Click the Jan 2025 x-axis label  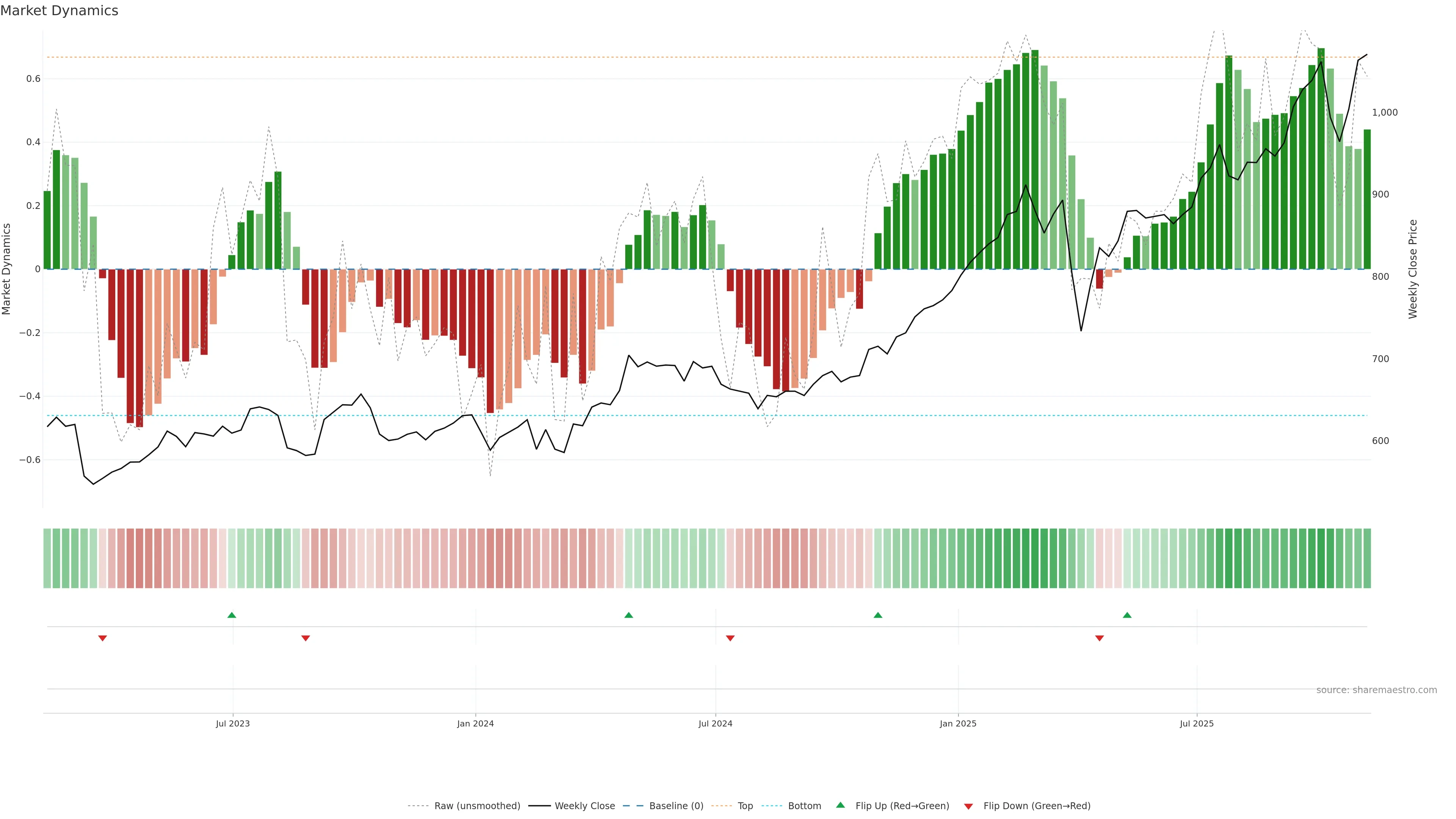958,723
